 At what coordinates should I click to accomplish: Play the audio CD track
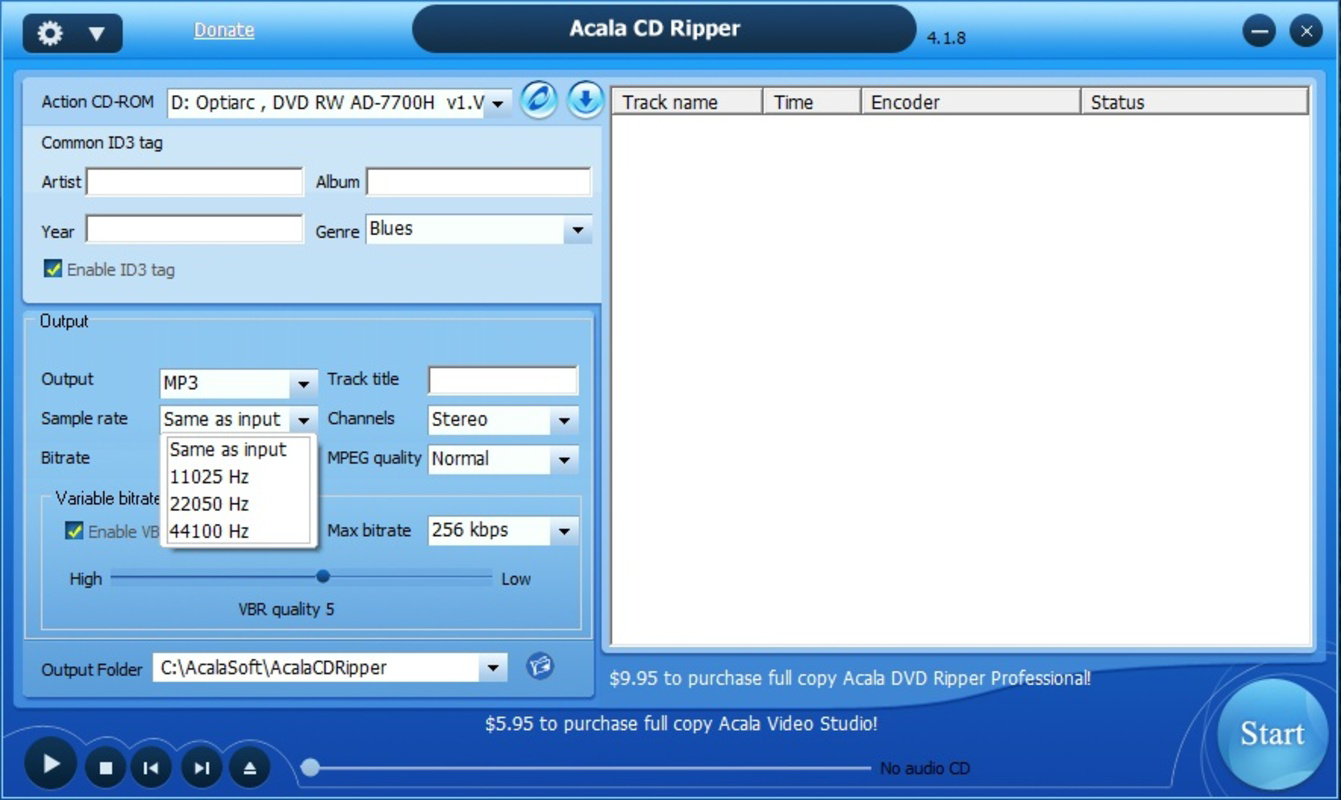click(49, 765)
